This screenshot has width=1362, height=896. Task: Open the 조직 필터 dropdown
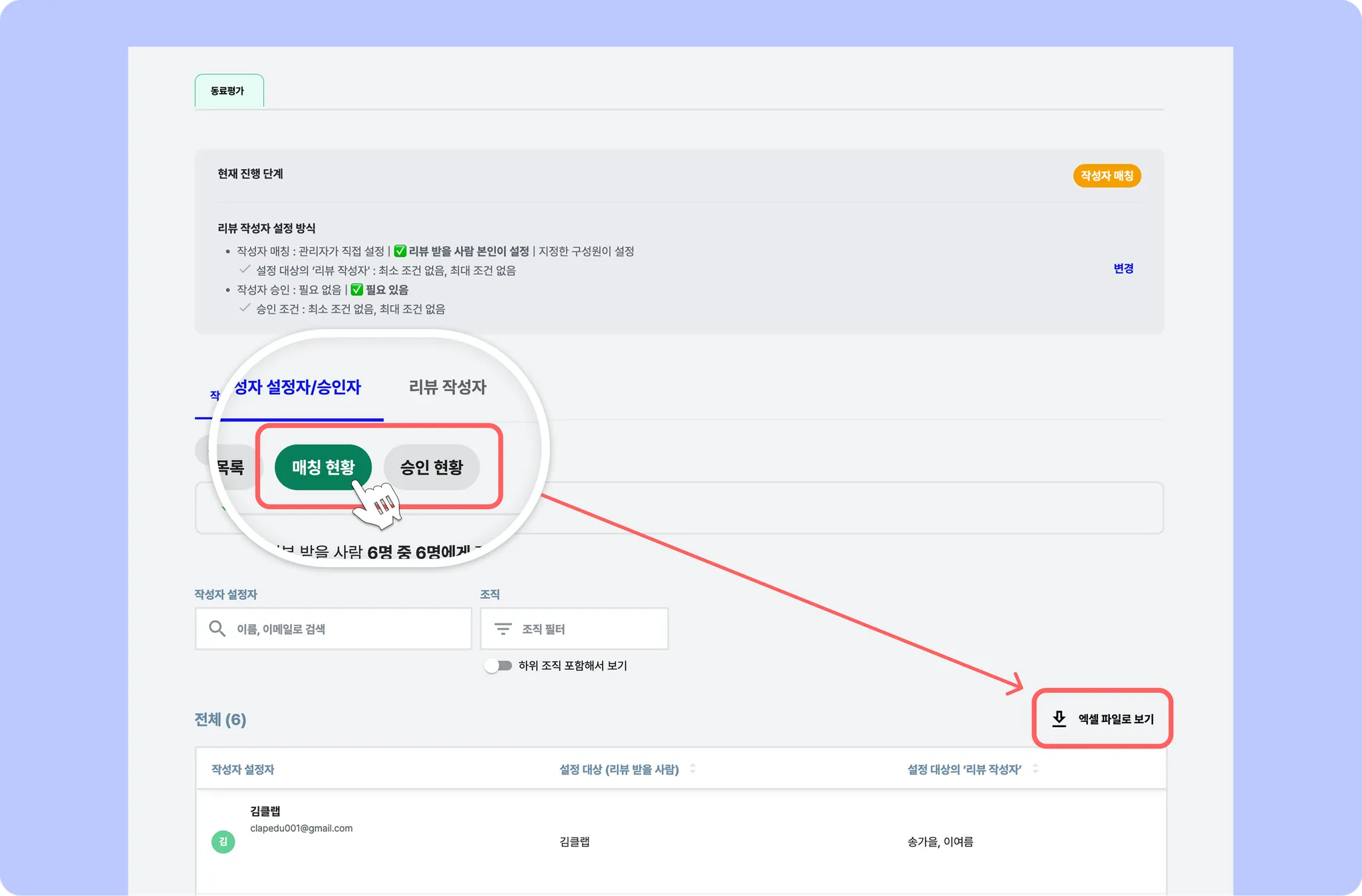[x=574, y=628]
